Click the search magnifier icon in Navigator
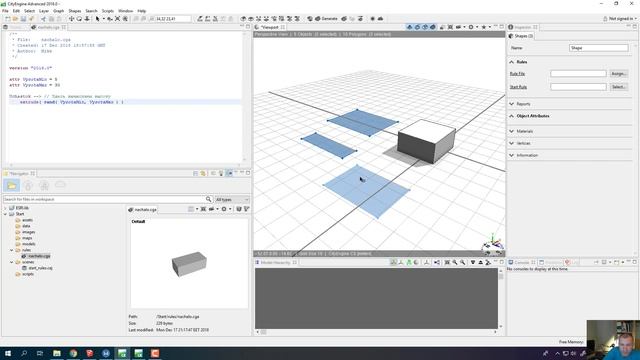 [x=208, y=199]
